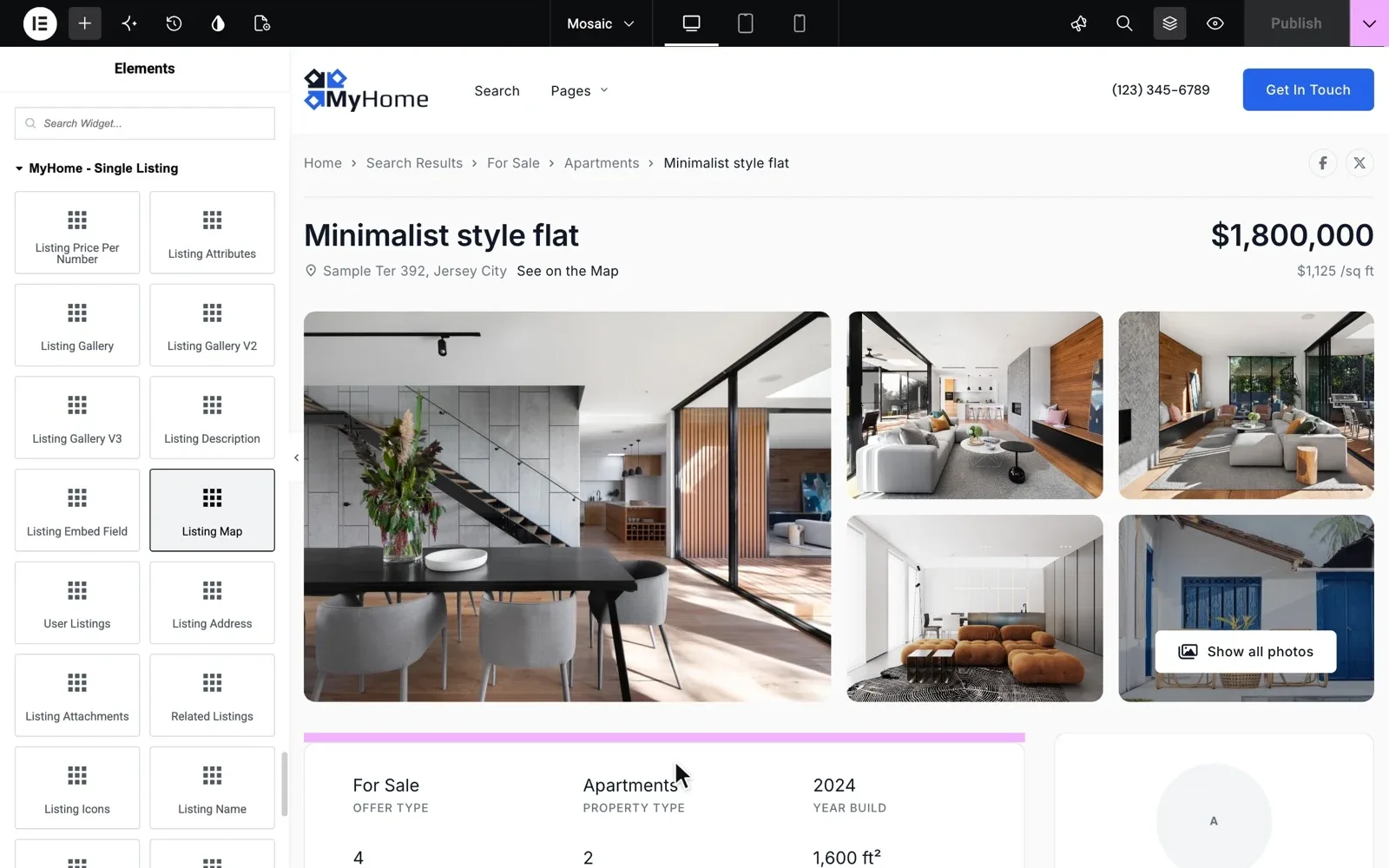Switch to desktop view mode
The width and height of the screenshot is (1389, 868).
pyautogui.click(x=691, y=23)
